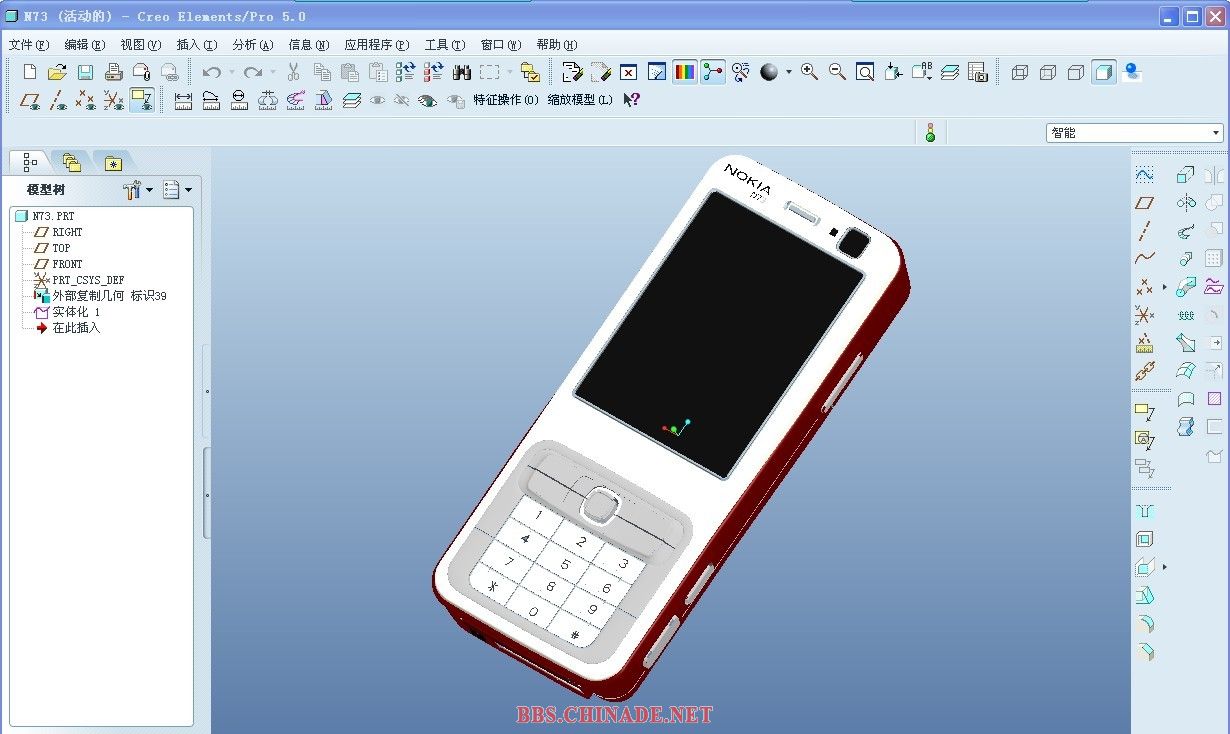The image size is (1230, 734).
Task: Open the 编辑(E) menu
Action: tap(85, 44)
